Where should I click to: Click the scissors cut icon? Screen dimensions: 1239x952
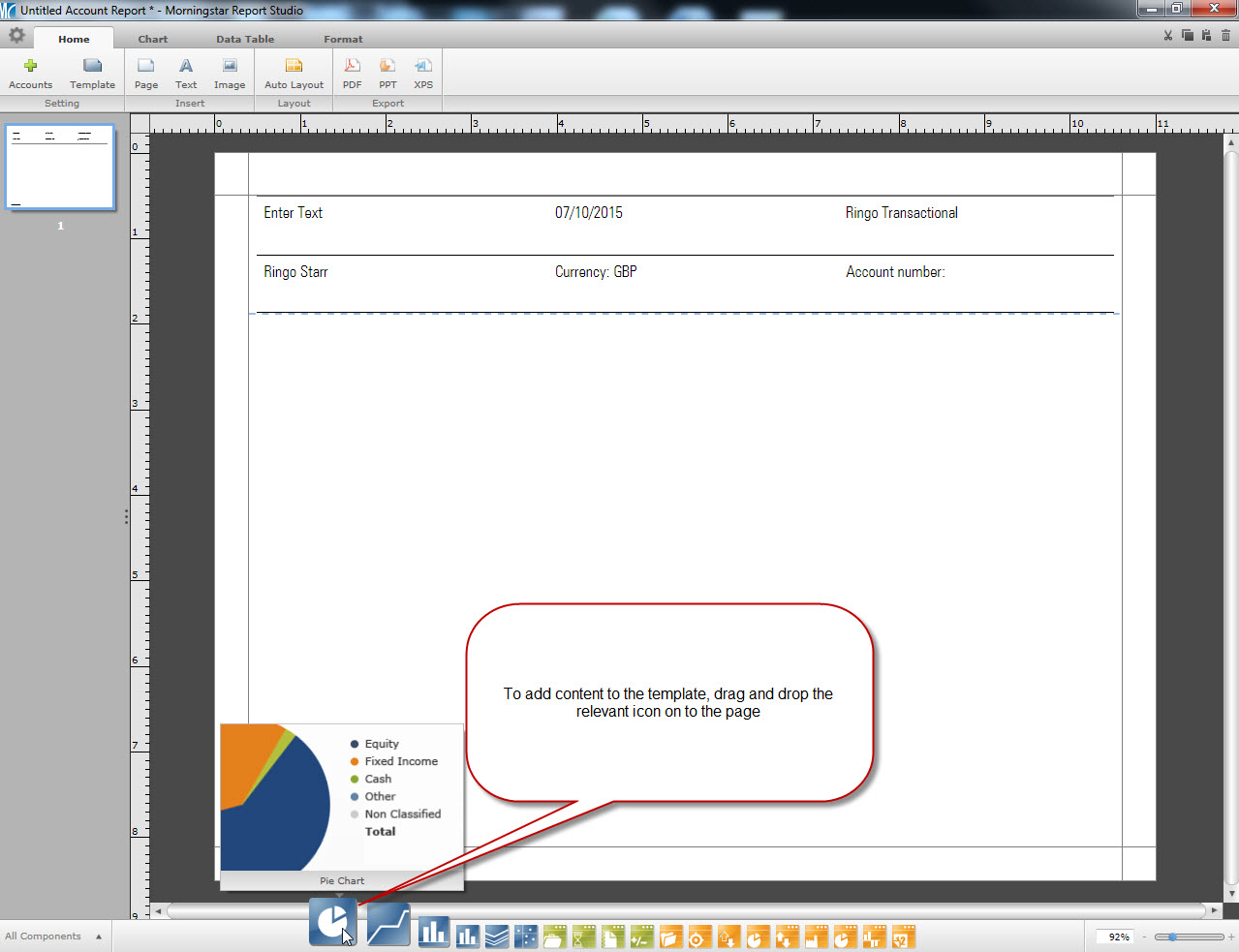click(1168, 36)
